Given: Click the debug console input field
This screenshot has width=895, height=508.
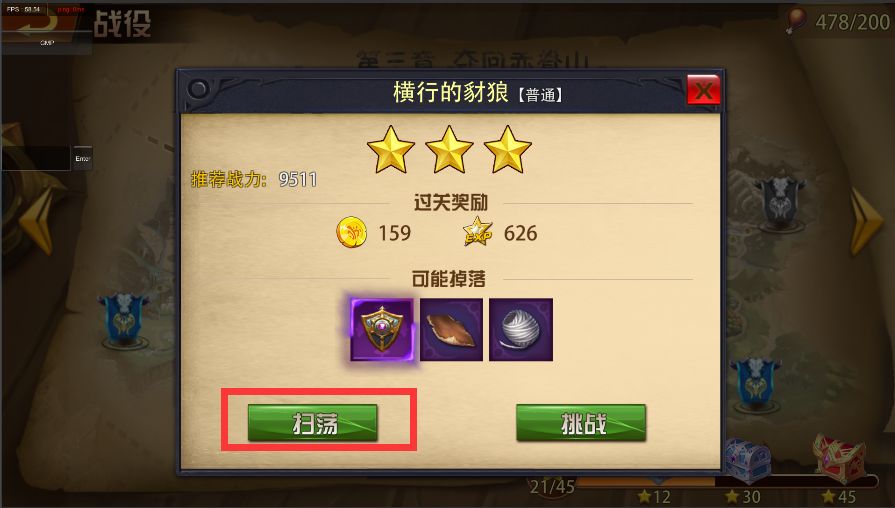Looking at the screenshot, I should coord(35,158).
